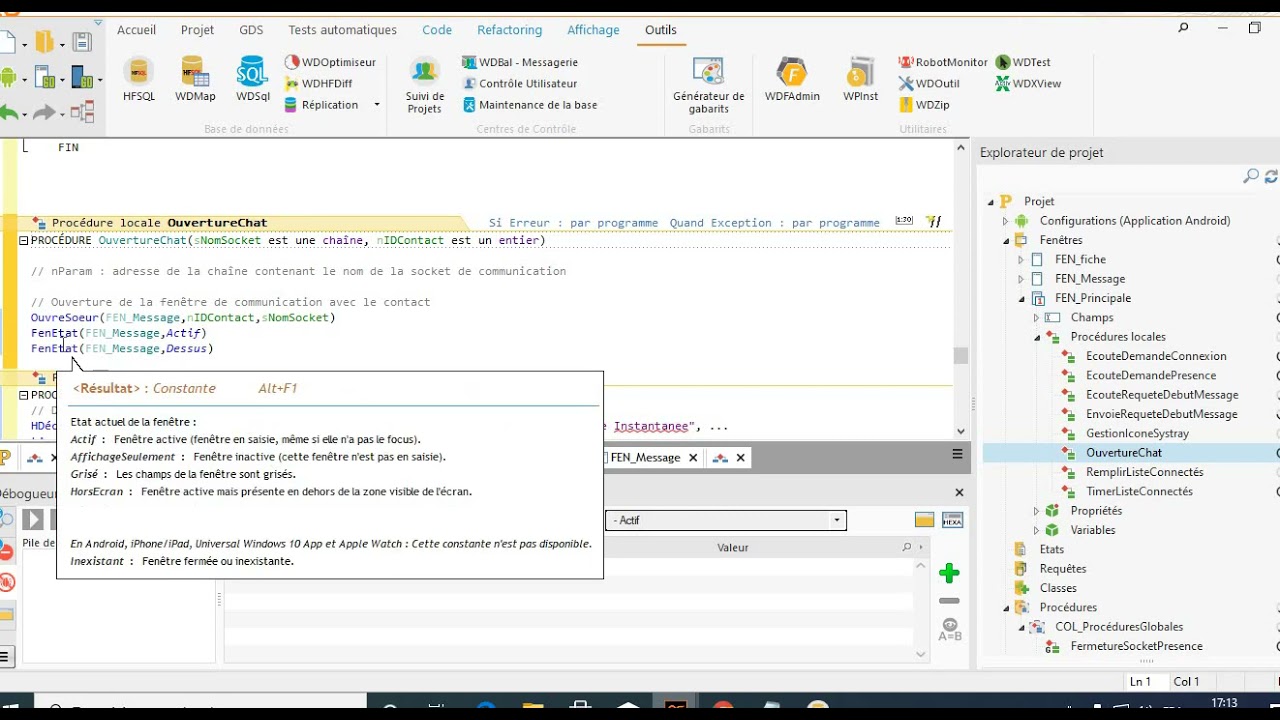
Task: Open Suivi de Projets
Action: [425, 86]
